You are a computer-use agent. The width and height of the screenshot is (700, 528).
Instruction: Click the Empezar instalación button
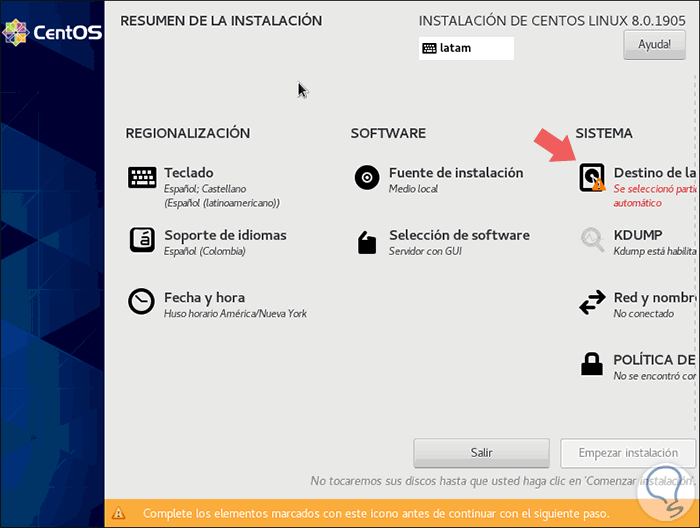tap(628, 453)
